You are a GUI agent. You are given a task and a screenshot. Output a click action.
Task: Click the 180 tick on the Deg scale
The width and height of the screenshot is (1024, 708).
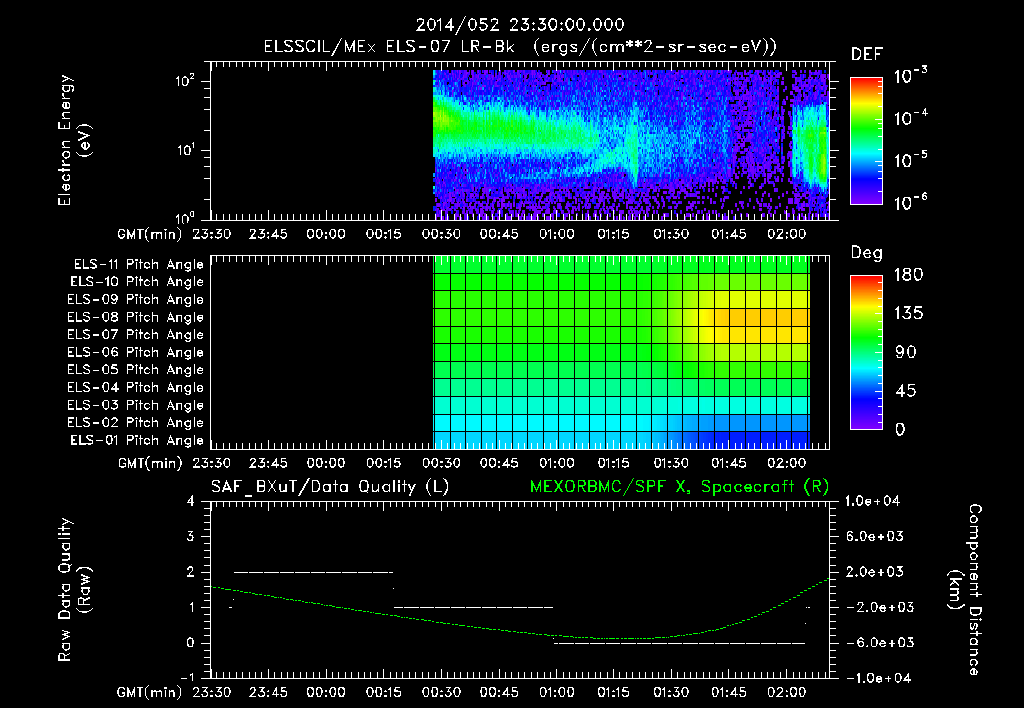pyautogui.click(x=908, y=274)
